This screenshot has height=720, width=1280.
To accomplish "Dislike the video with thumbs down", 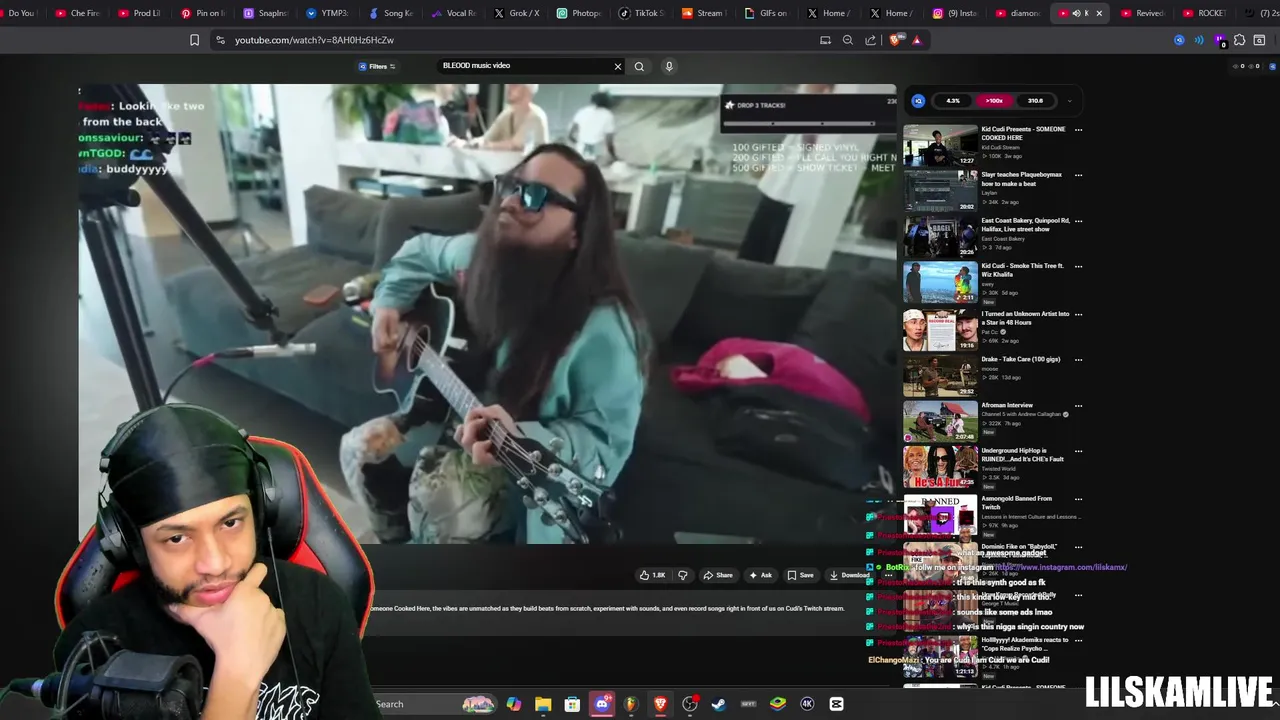I will click(x=683, y=575).
